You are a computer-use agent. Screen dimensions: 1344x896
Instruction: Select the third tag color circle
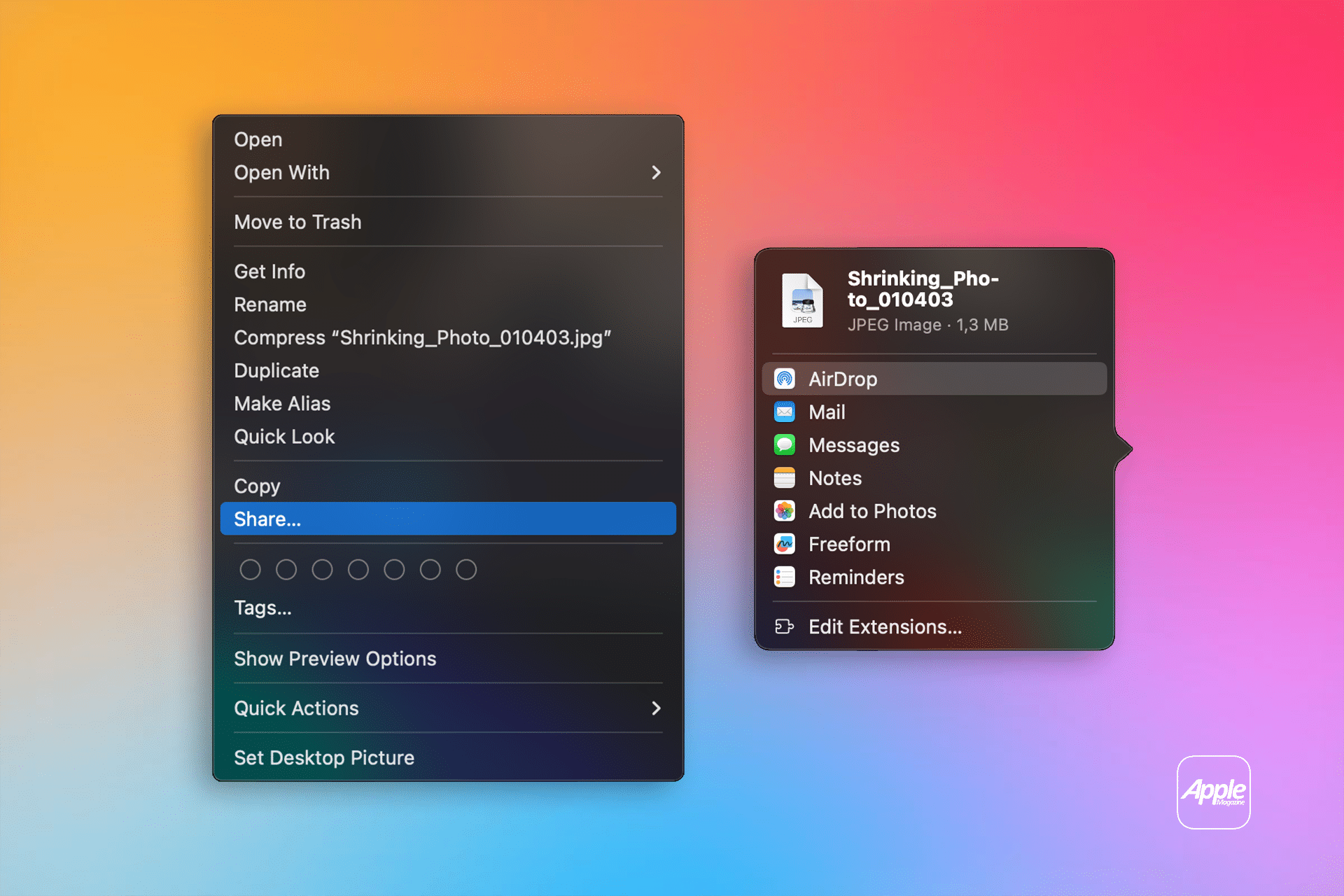coord(322,569)
